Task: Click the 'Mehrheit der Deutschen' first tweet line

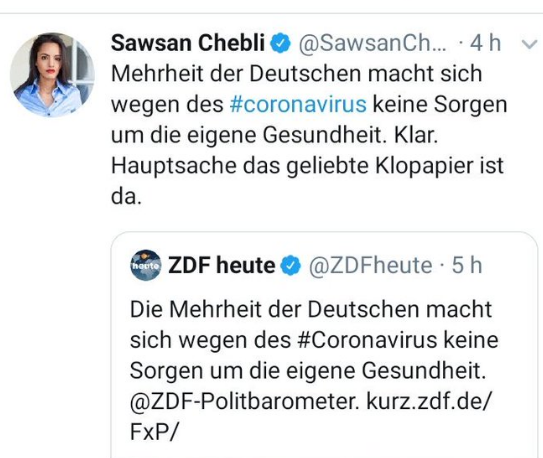Action: coord(296,73)
